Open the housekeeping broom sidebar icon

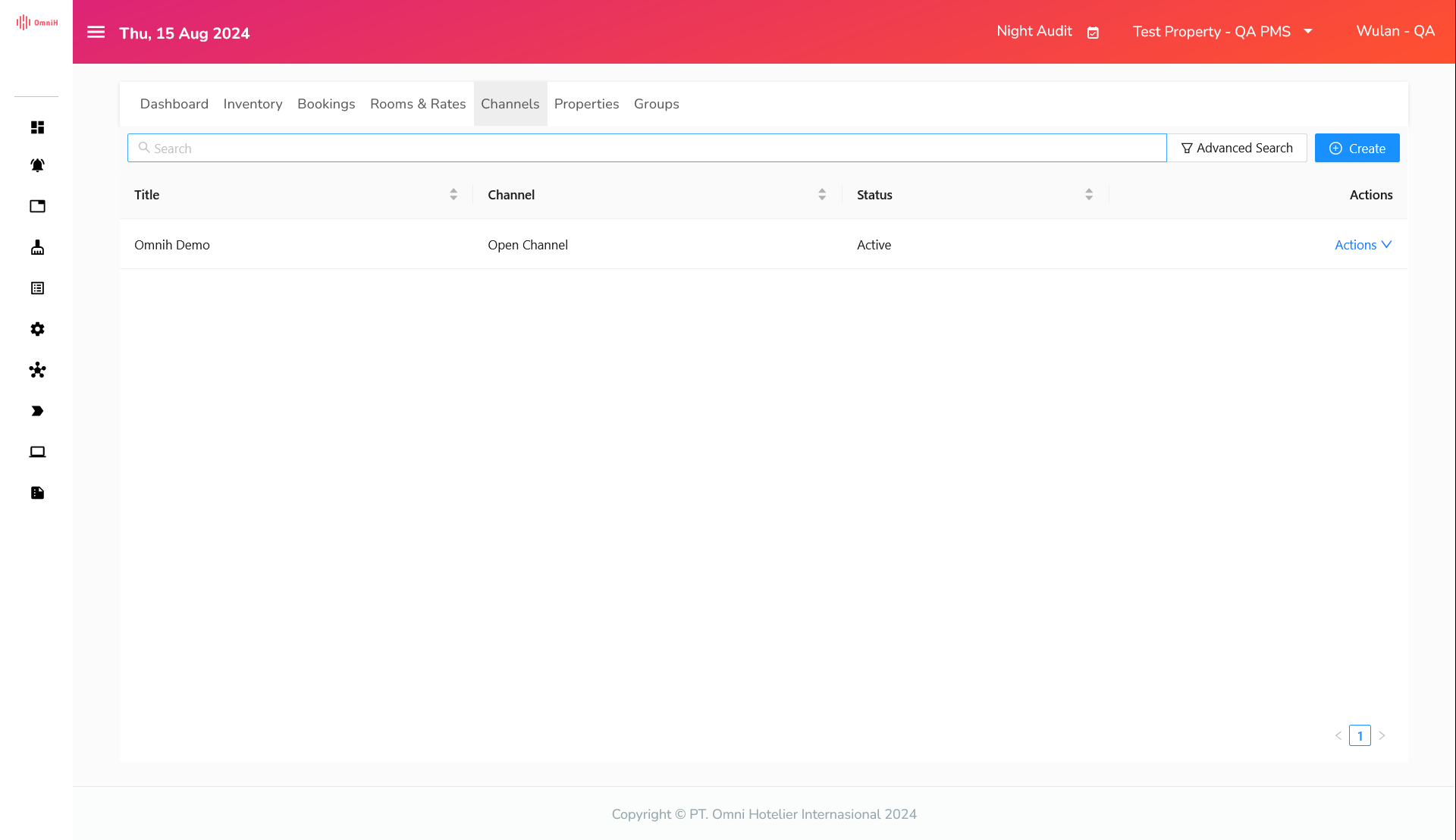[x=37, y=247]
